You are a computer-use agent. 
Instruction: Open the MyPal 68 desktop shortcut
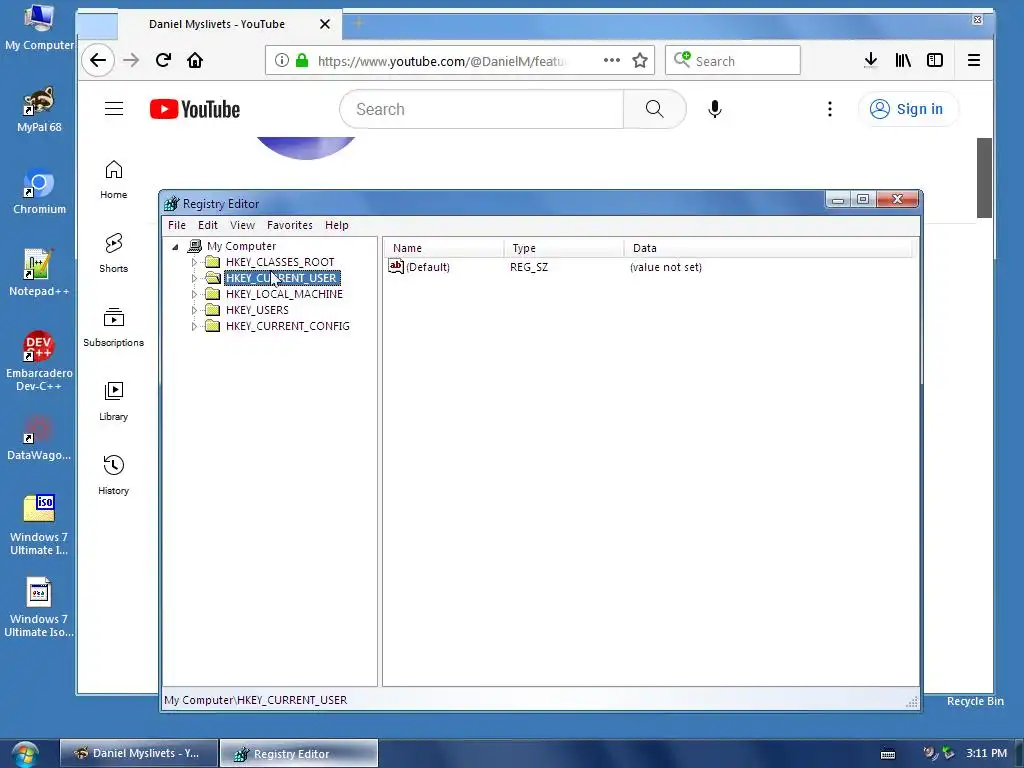pos(39,109)
